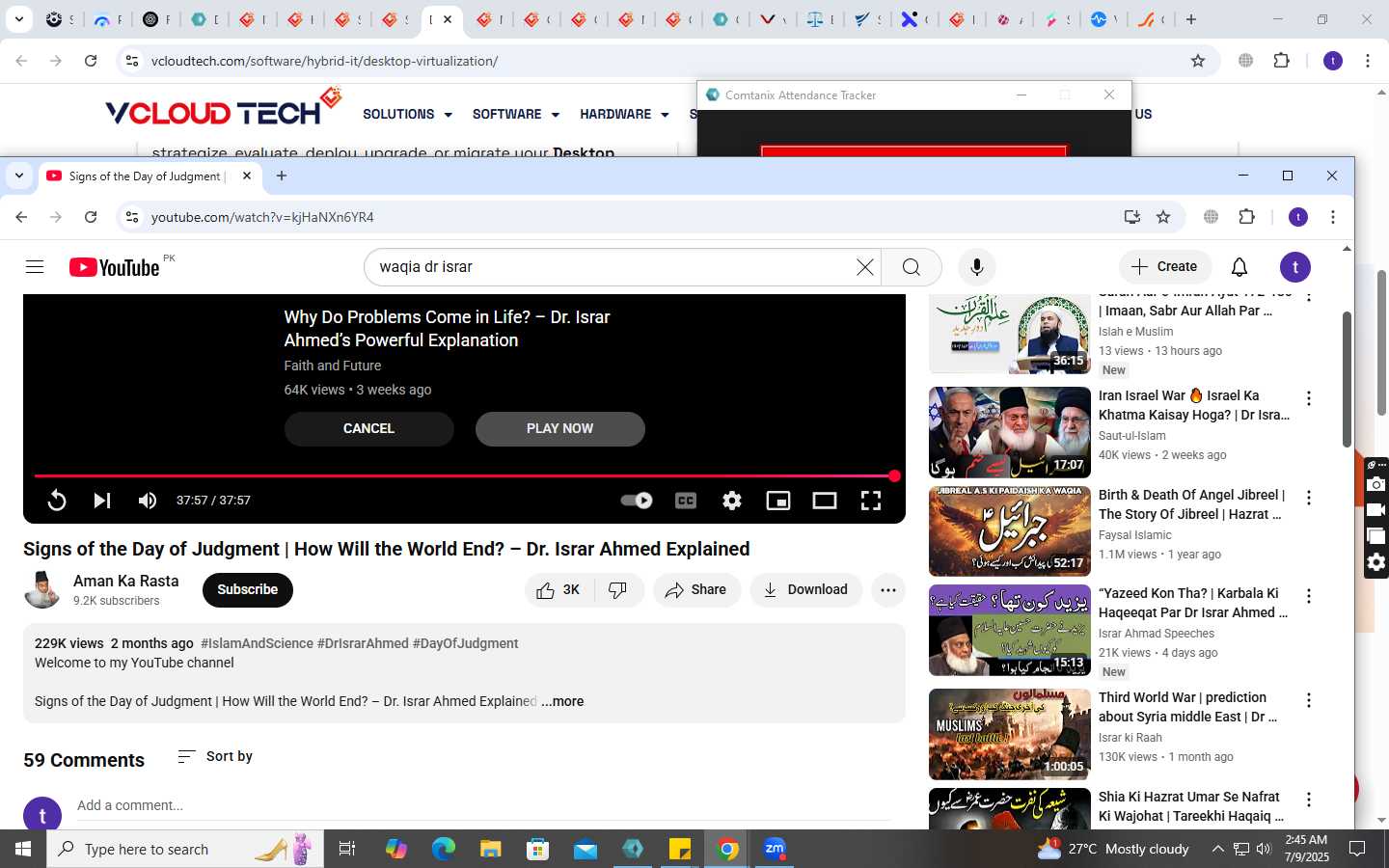The height and width of the screenshot is (868, 1389).
Task: Open Windows Start menu
Action: point(23,849)
